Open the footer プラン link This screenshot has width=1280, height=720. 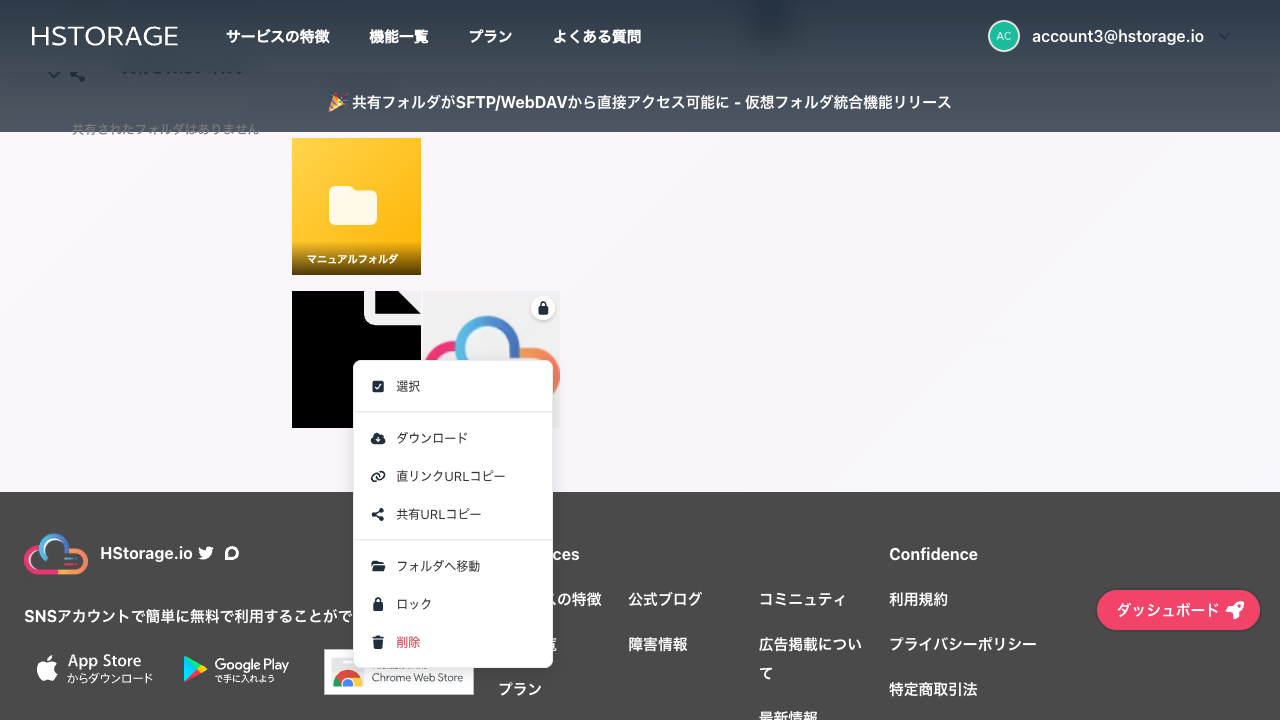pos(520,689)
